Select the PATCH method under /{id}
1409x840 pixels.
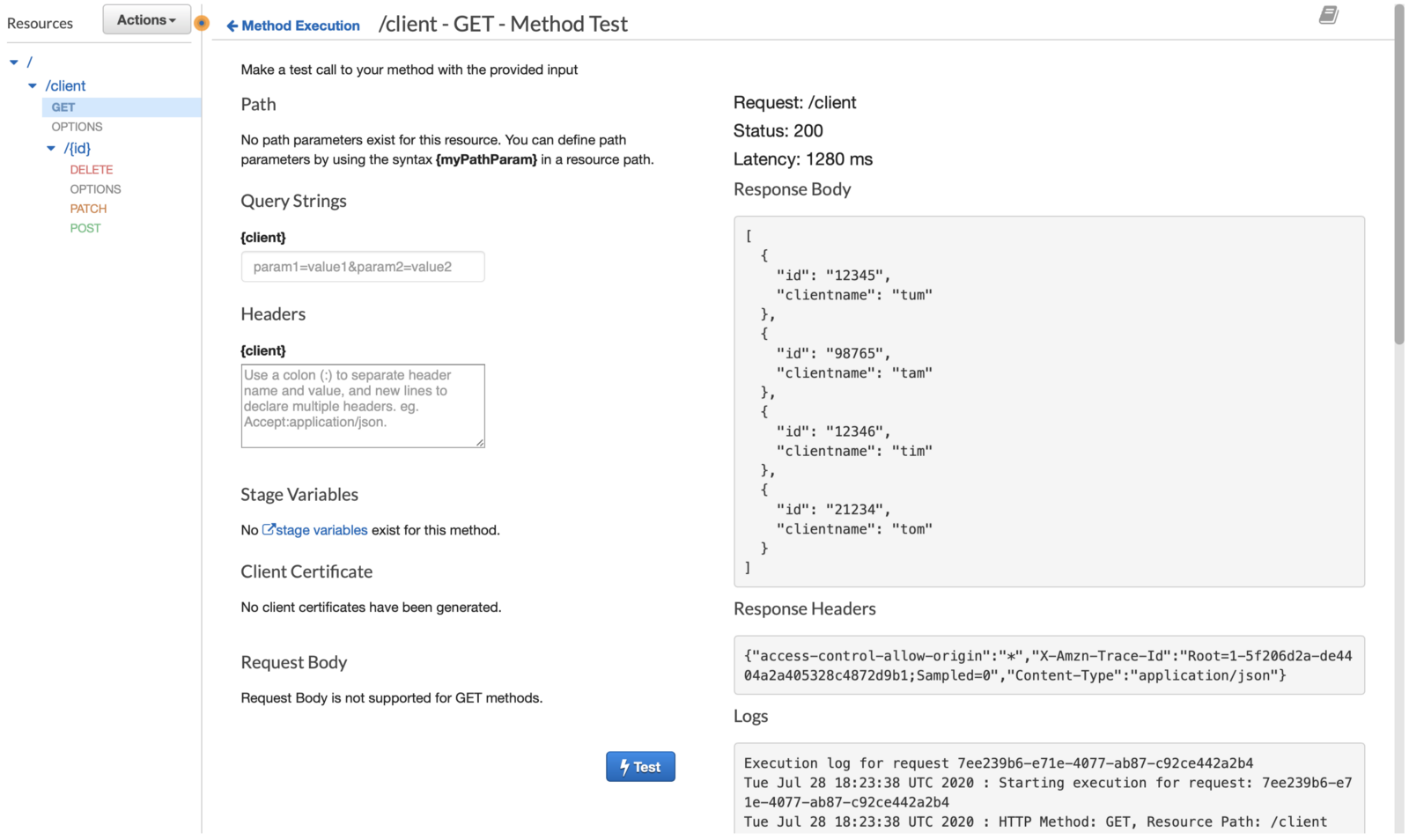(x=88, y=208)
